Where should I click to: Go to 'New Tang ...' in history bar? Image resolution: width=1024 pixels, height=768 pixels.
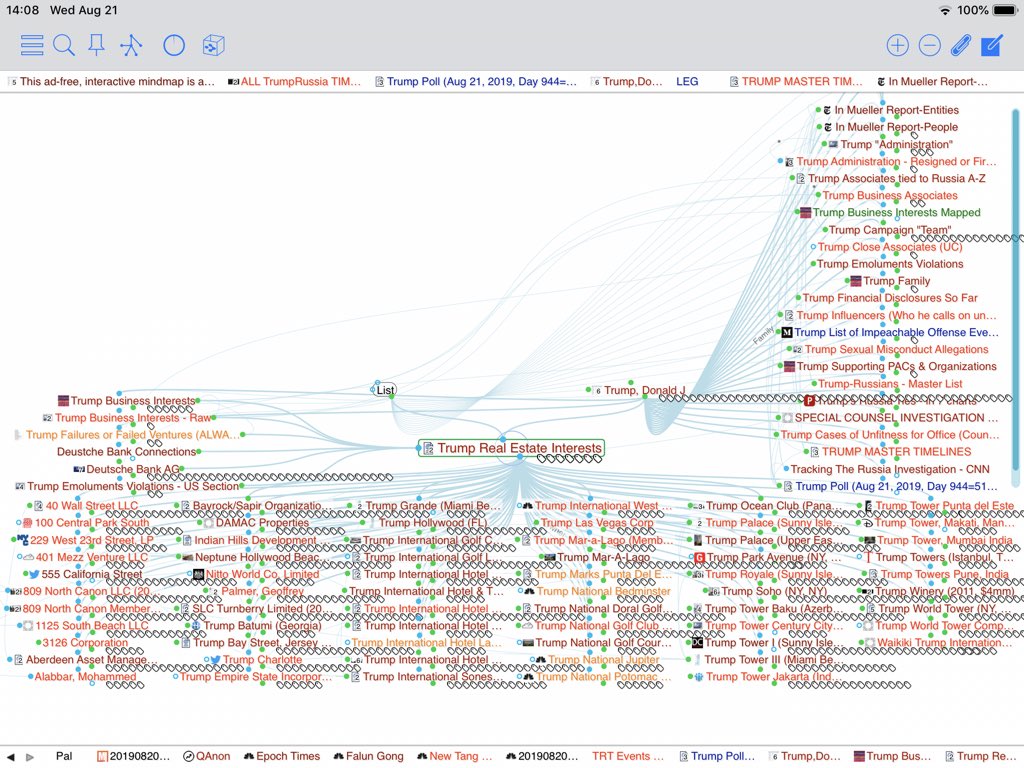pyautogui.click(x=455, y=756)
